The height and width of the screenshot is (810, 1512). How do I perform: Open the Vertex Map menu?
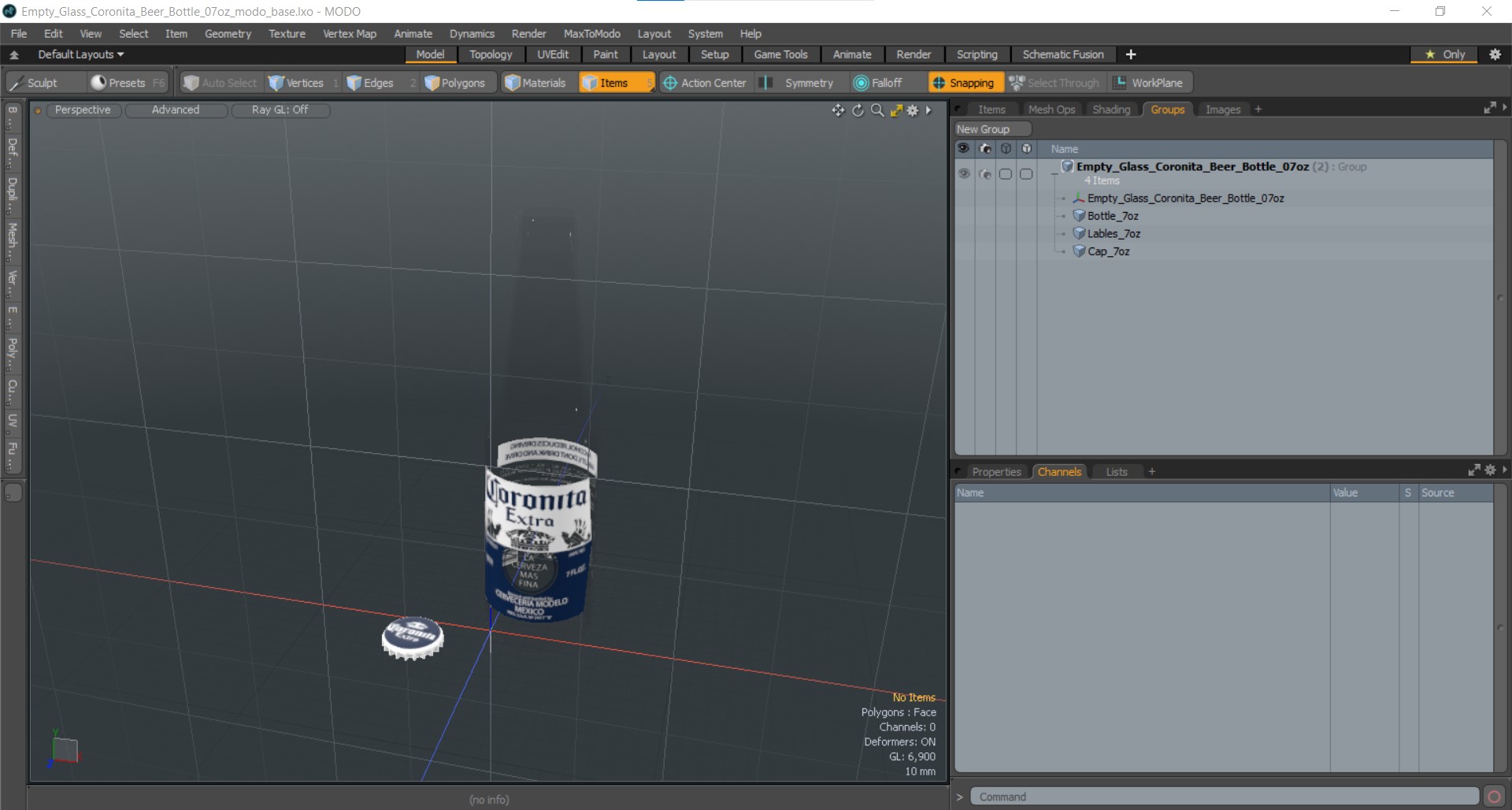[x=350, y=34]
